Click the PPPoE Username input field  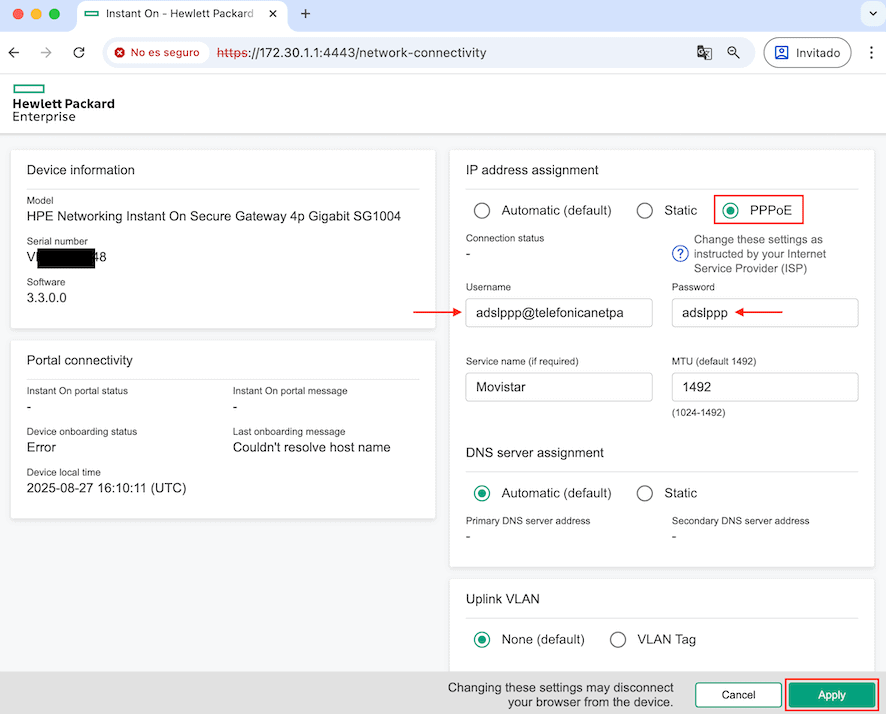tap(558, 313)
